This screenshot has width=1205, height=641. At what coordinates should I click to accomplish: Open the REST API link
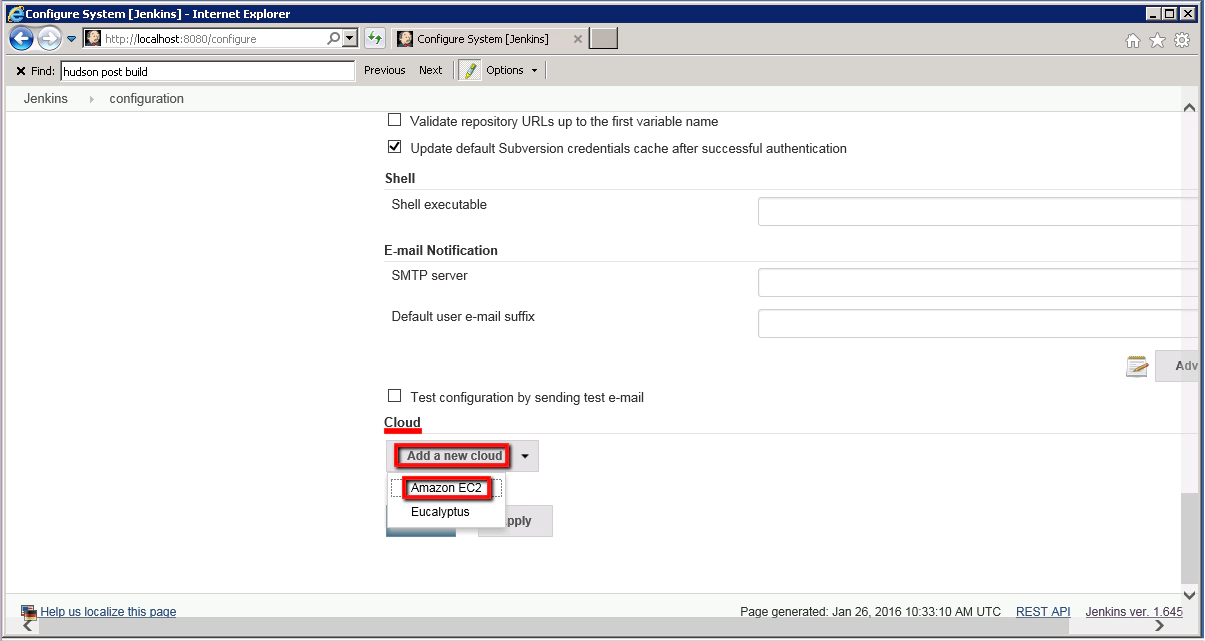(1043, 611)
